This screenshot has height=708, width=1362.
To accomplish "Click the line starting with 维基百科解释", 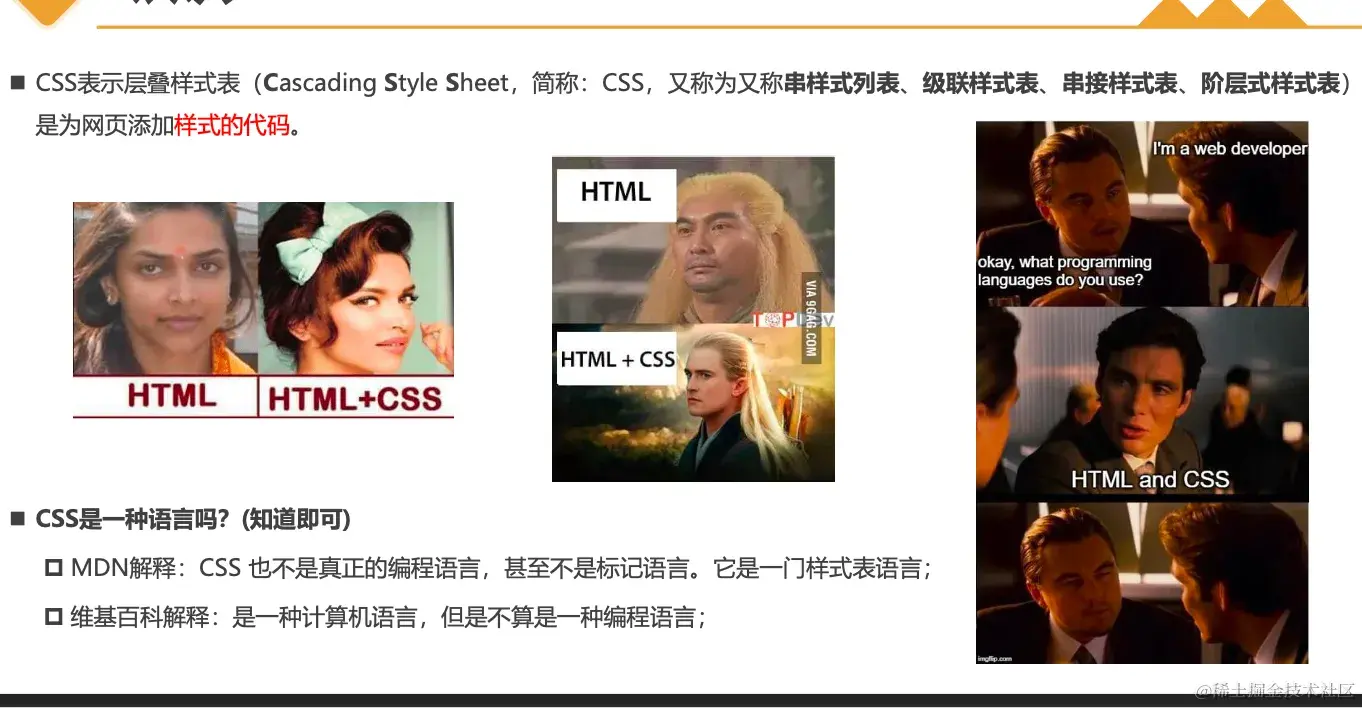I will point(388,617).
